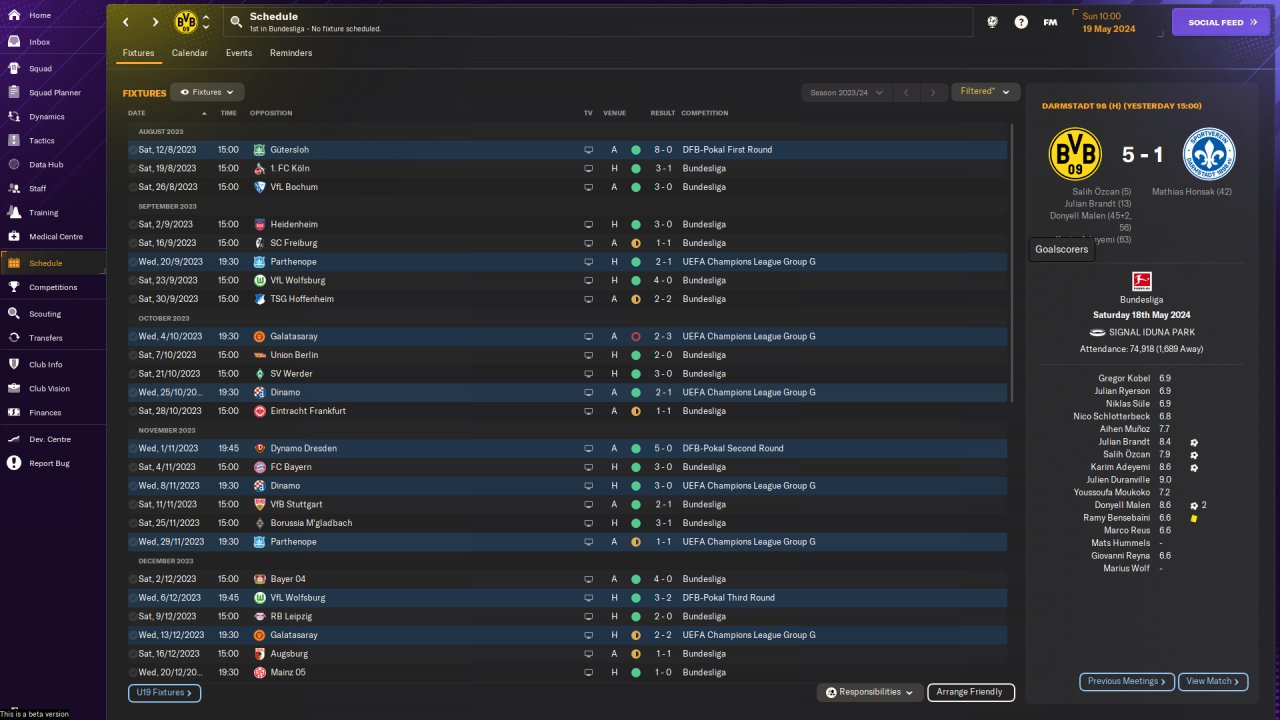
Task: Open the Squad Planner icon
Action: 14,93
